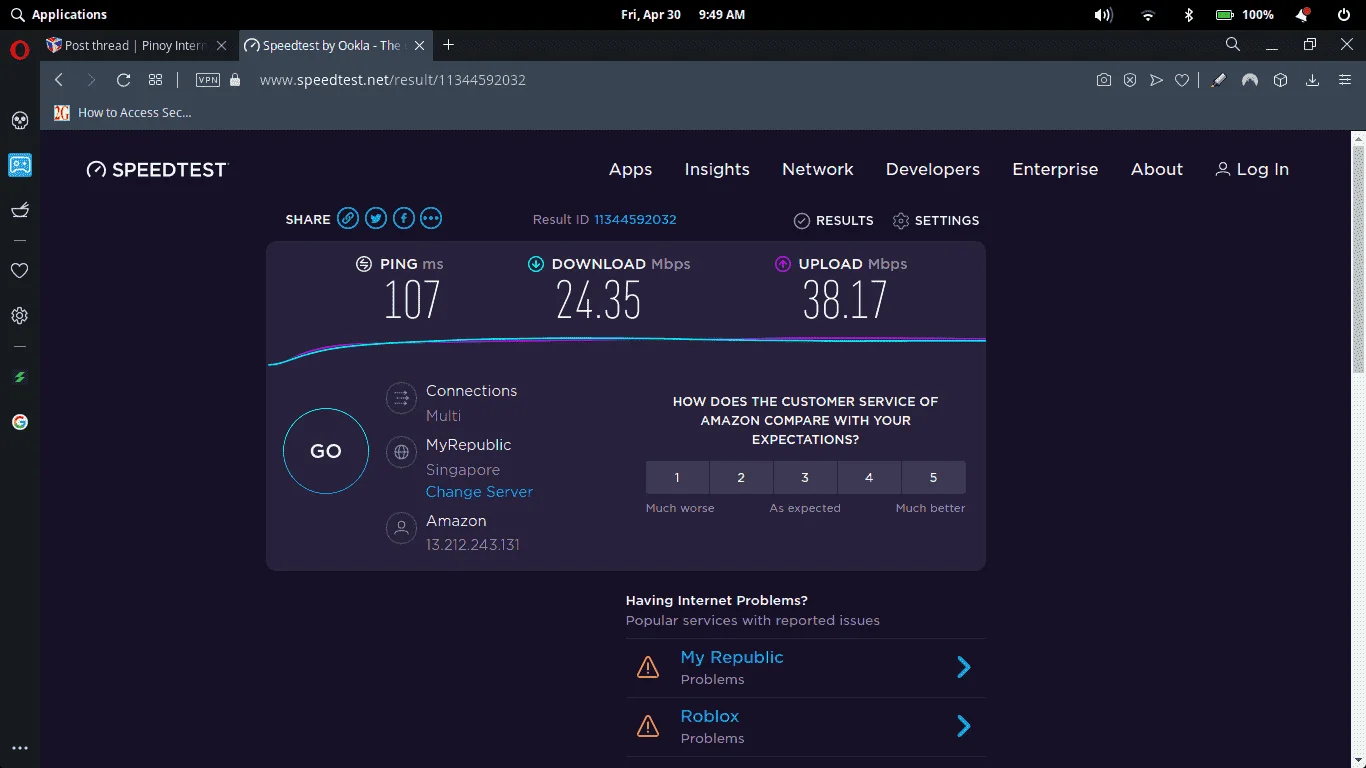Open the bowl-with-chopsticks sidebar icon

[19, 209]
